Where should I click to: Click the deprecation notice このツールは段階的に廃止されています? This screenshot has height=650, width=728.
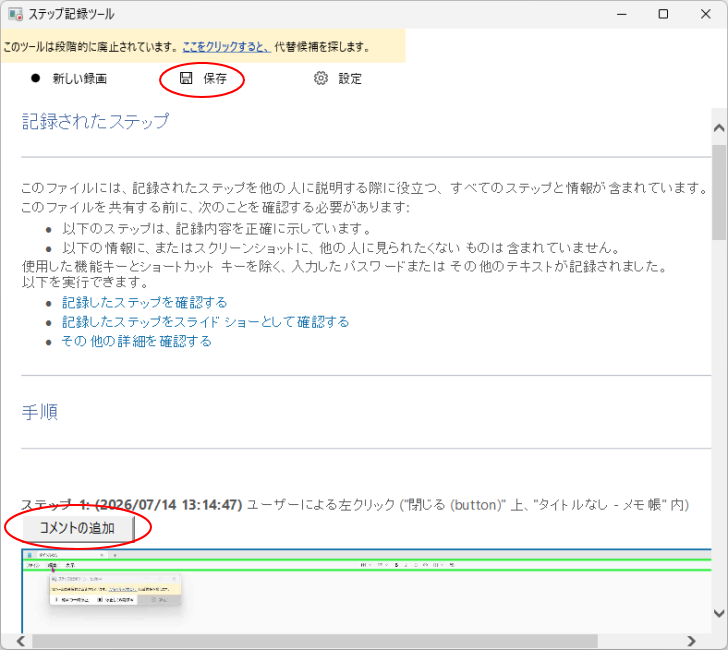tap(91, 46)
